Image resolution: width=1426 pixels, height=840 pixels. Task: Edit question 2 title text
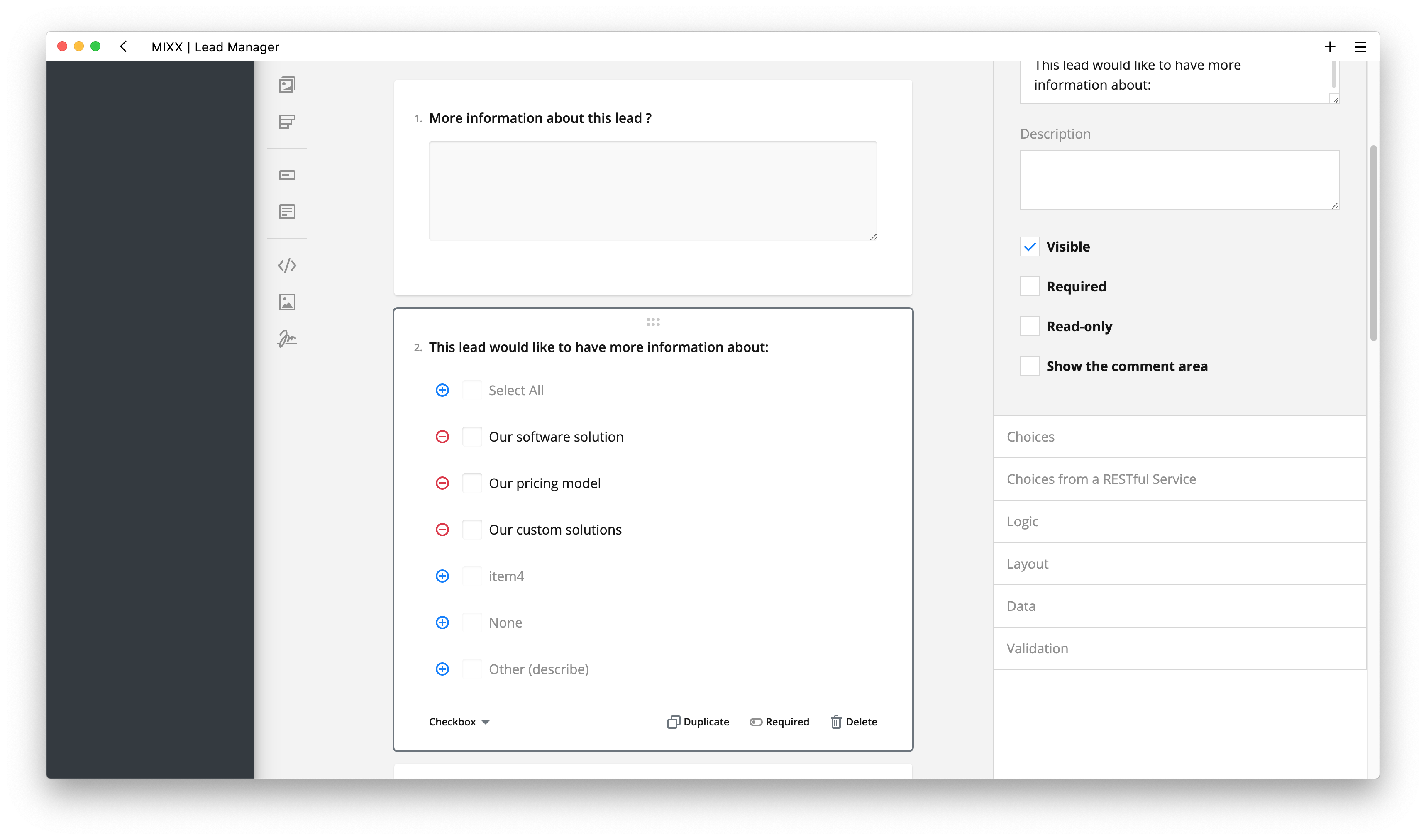599,347
